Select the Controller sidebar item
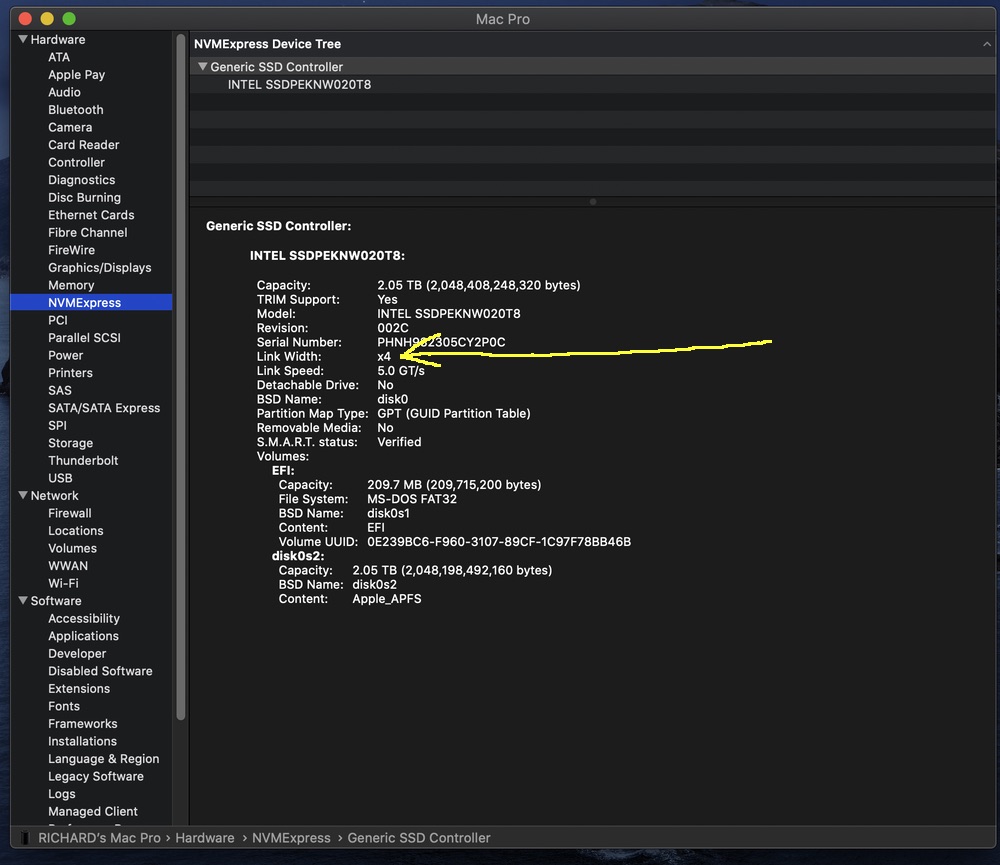Screen dimensions: 1000x865 [77, 163]
